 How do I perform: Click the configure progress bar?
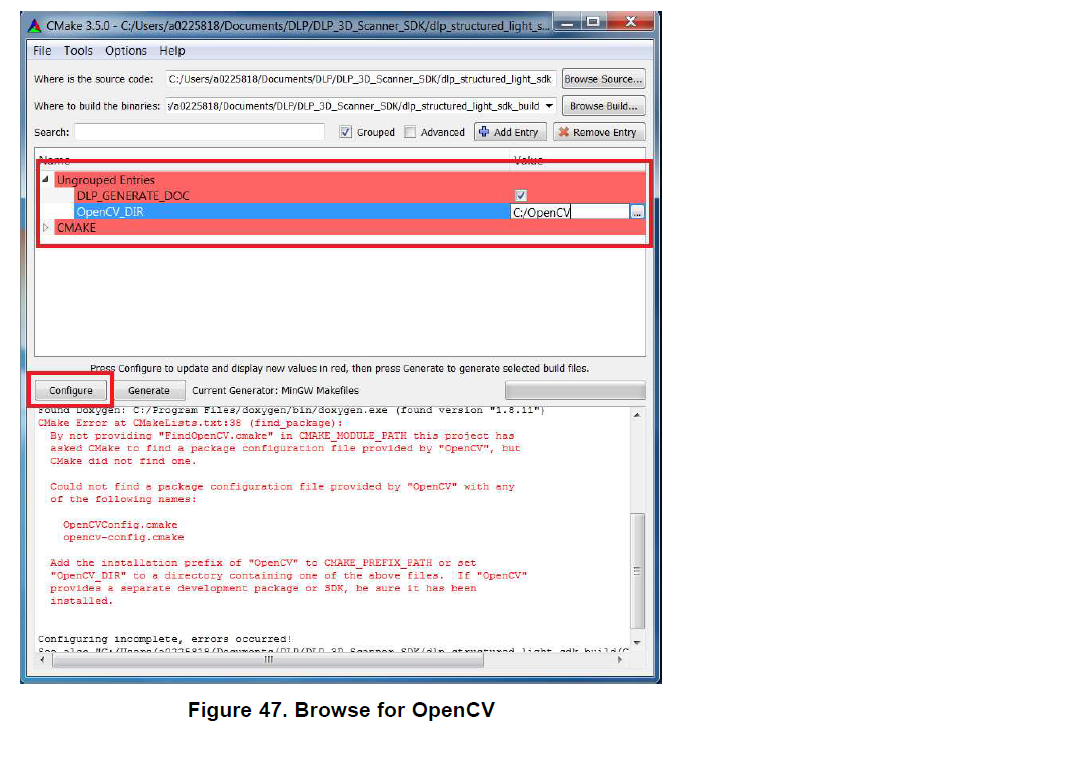pos(575,390)
